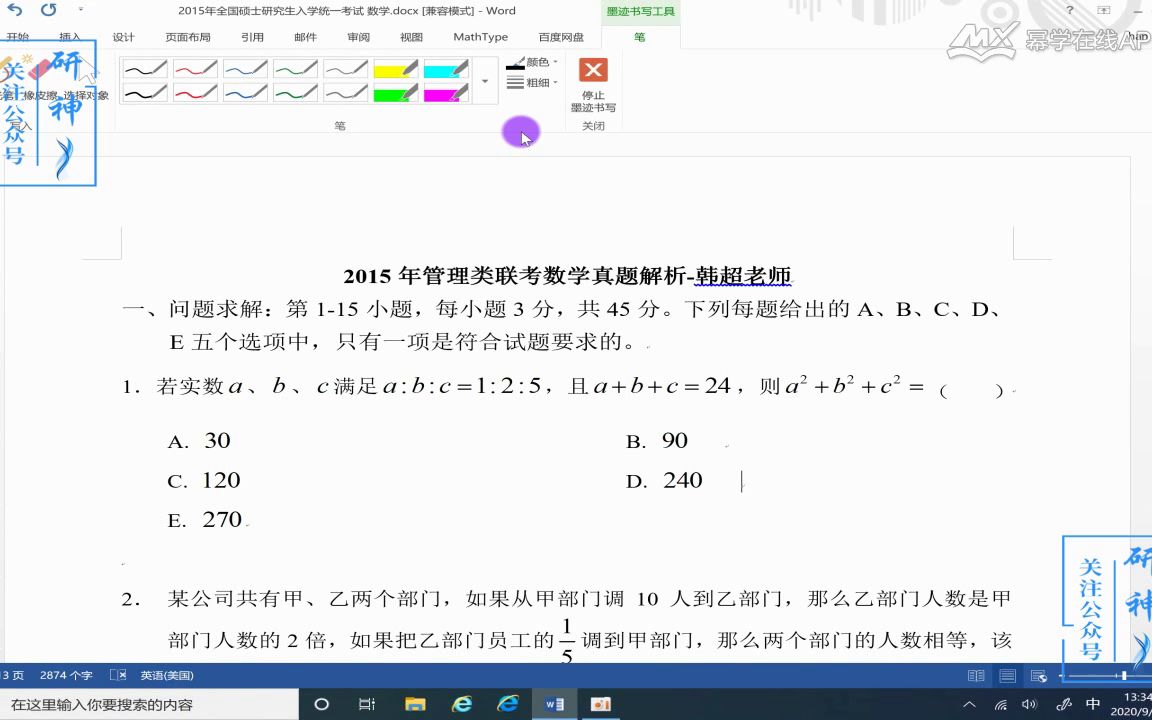Select the magenta highlighter pen
The height and width of the screenshot is (720, 1152).
tap(445, 93)
